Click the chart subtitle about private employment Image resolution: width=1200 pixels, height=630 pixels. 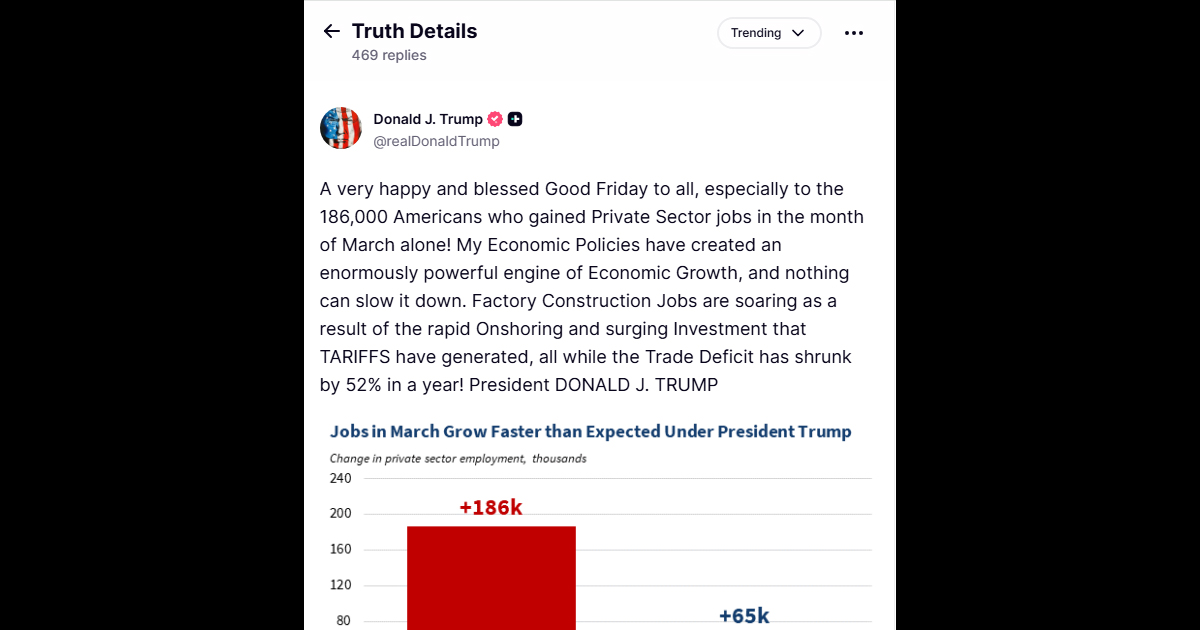point(458,459)
